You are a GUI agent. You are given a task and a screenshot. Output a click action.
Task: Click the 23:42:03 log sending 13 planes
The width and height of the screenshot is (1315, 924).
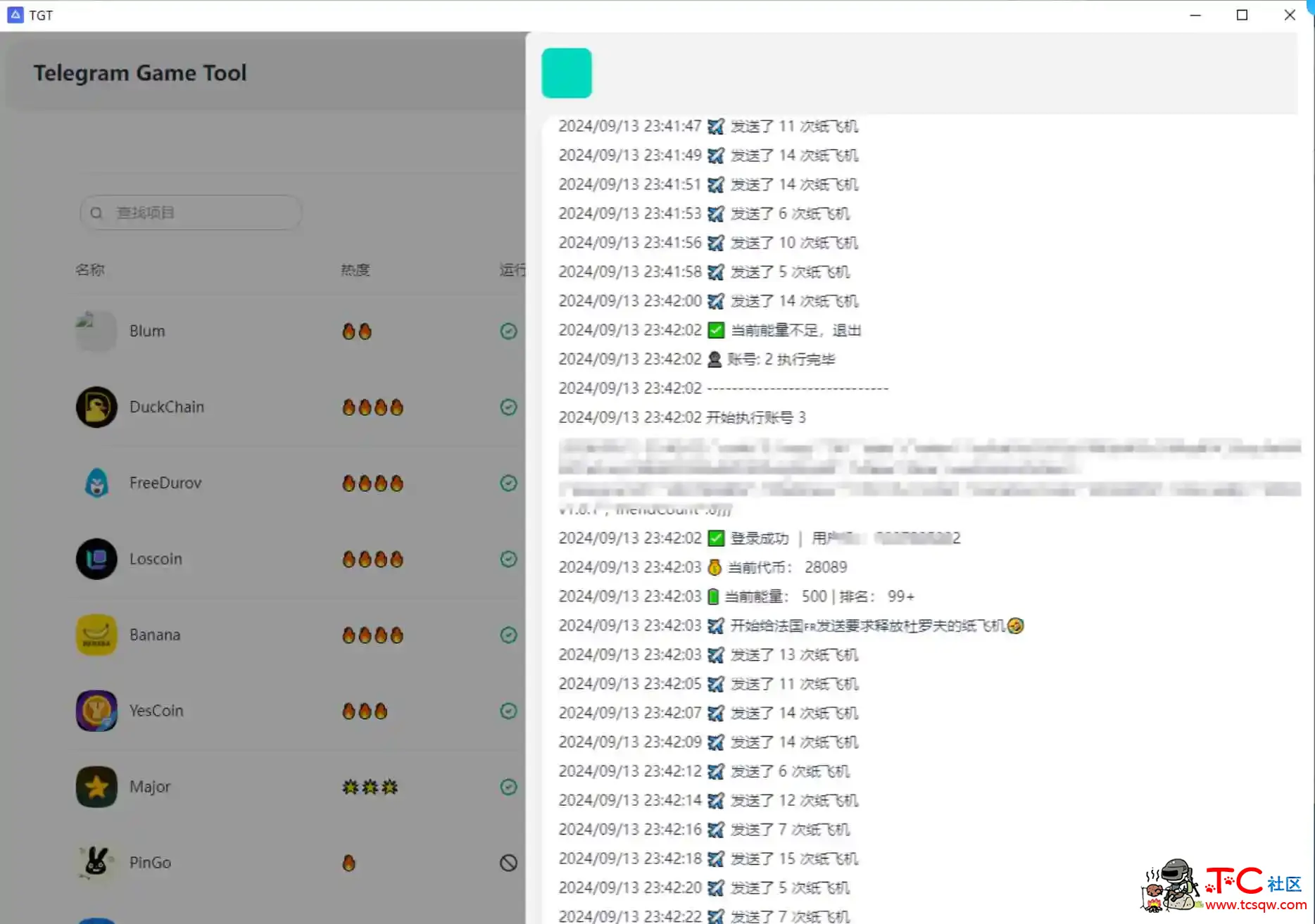708,654
